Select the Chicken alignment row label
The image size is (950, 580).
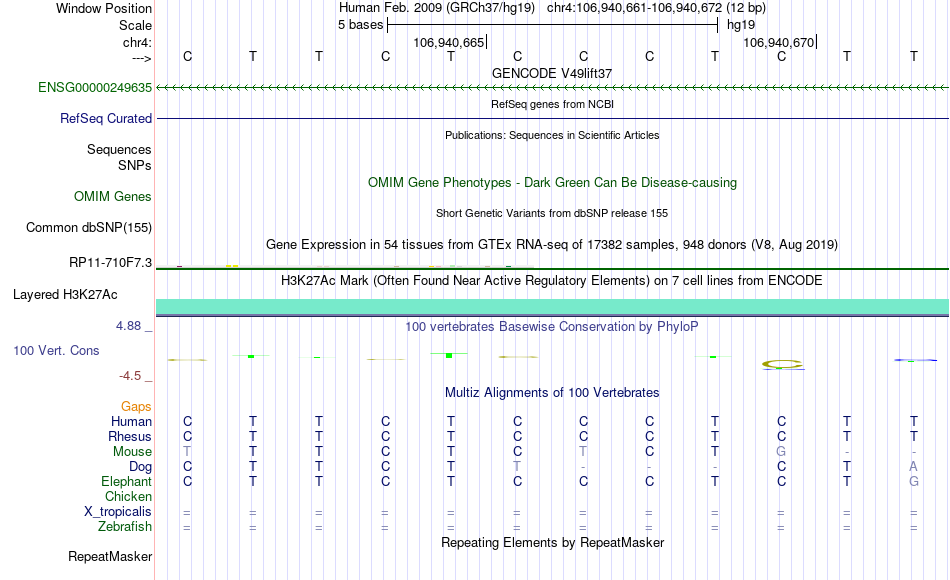tap(128, 496)
